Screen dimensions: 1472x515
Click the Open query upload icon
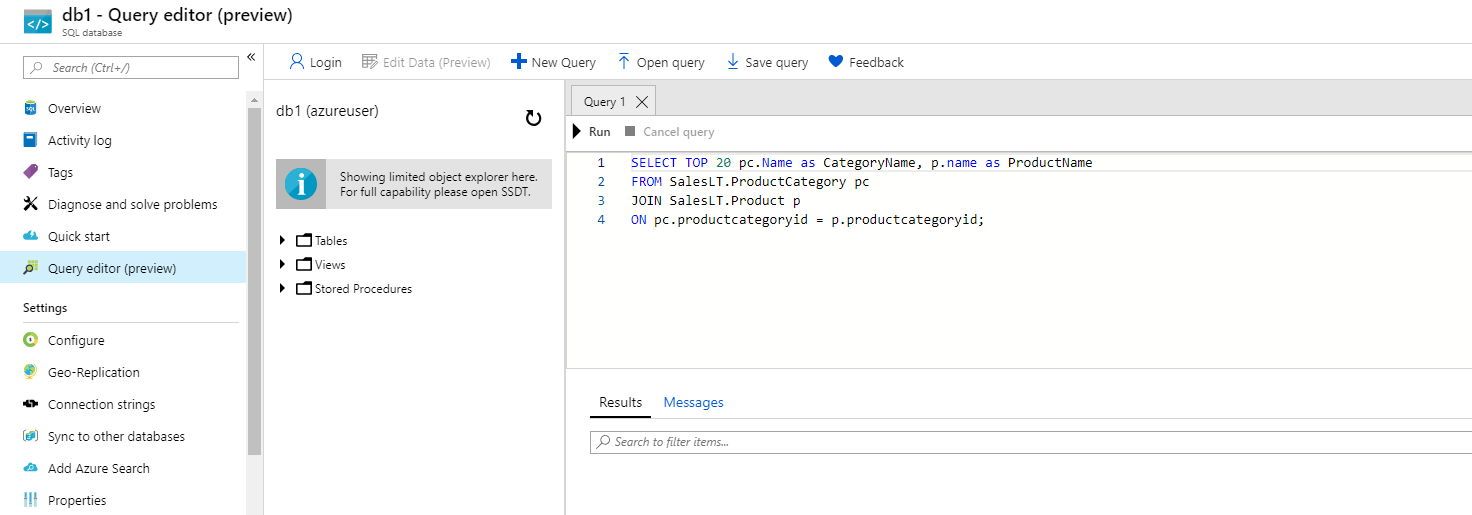(x=624, y=62)
